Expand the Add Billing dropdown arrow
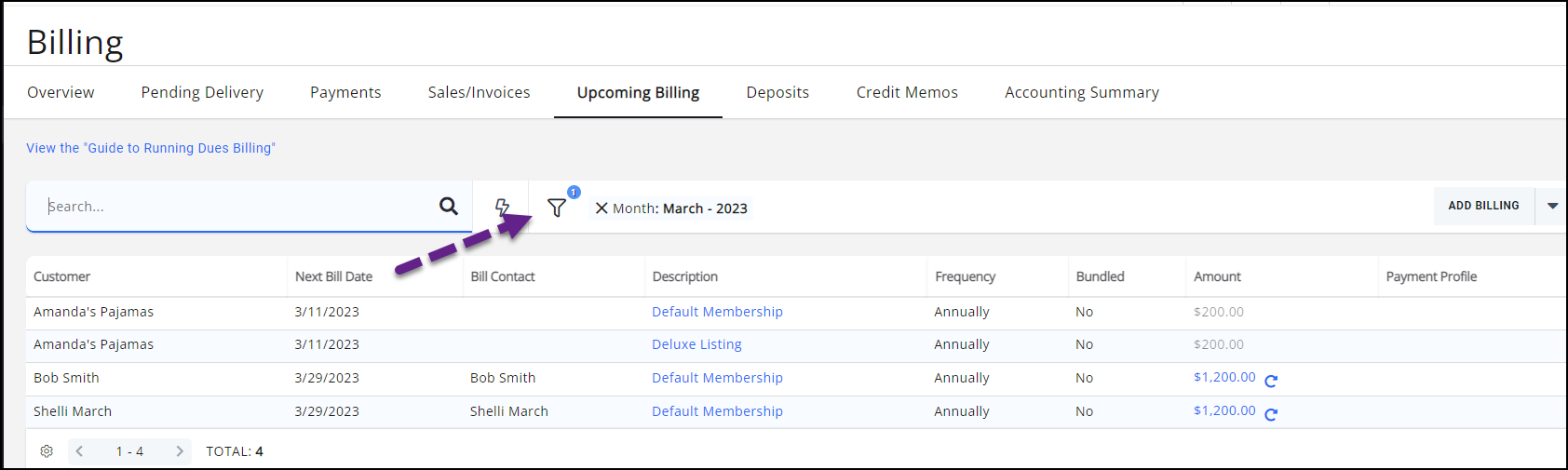Viewport: 1568px width, 470px height. point(1552,206)
